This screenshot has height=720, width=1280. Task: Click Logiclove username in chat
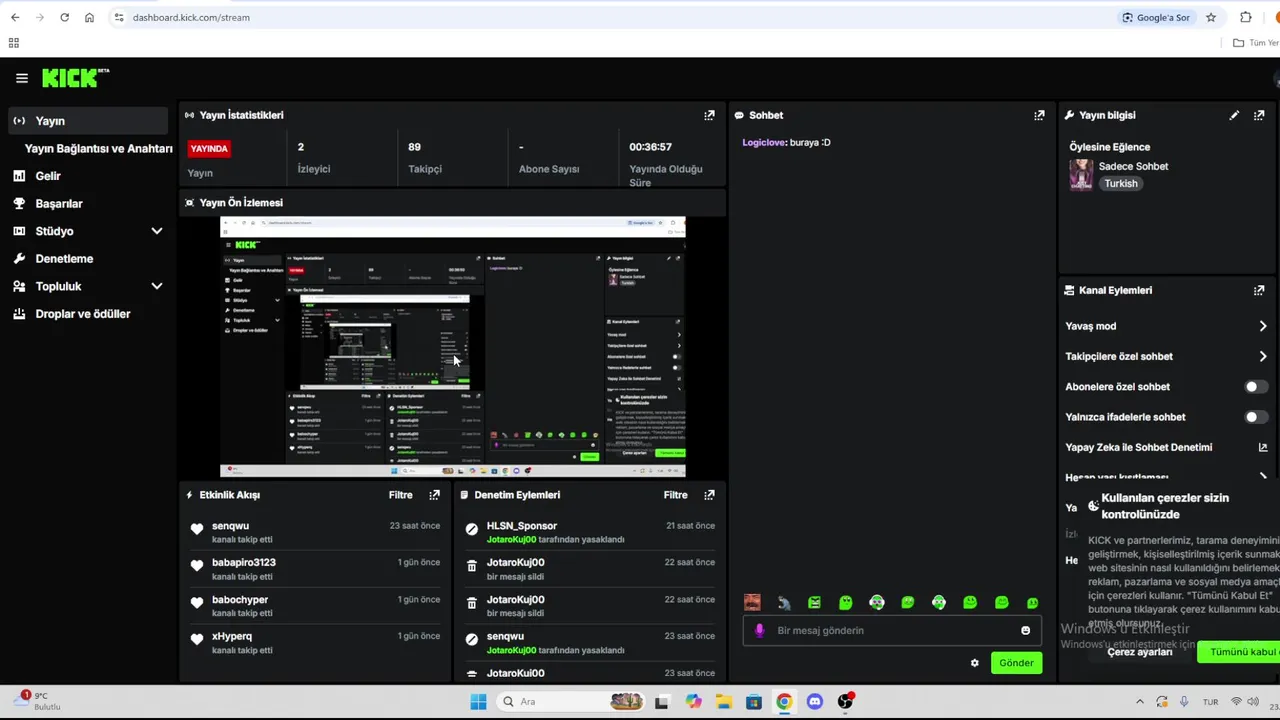(764, 142)
